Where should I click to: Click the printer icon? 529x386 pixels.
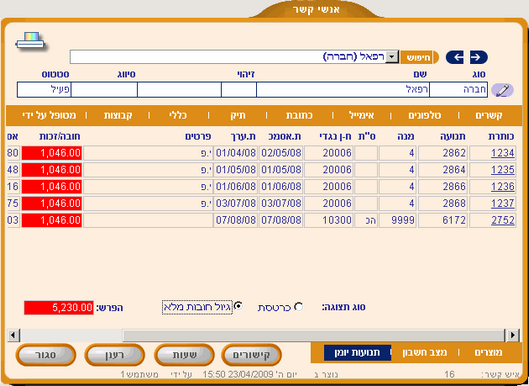click(30, 41)
